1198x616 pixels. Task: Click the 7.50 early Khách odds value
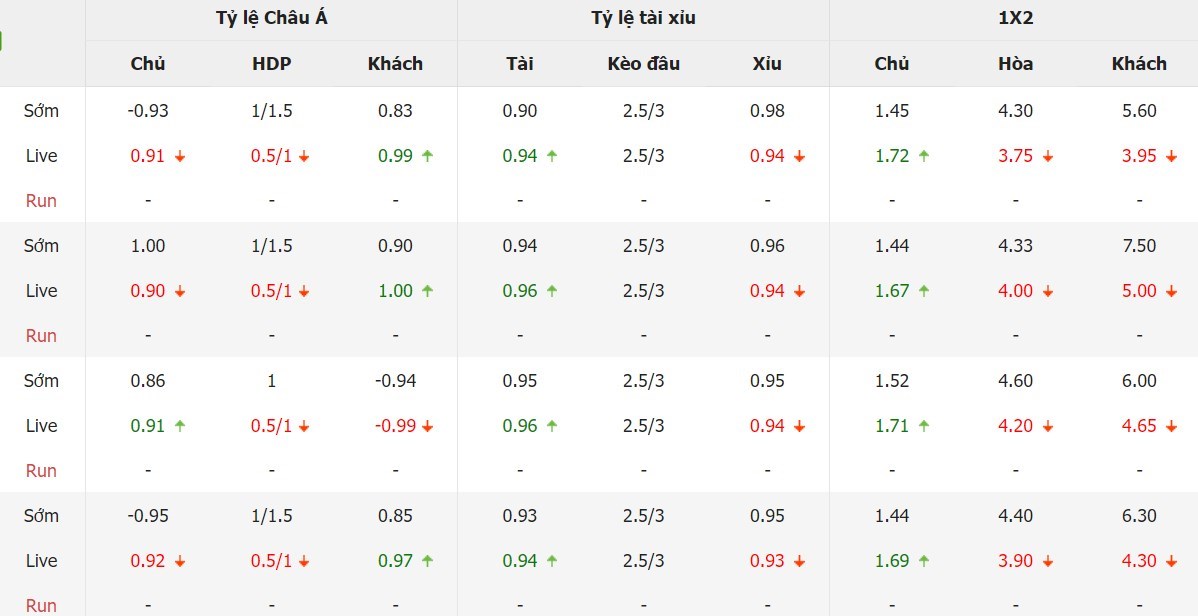coord(1139,246)
